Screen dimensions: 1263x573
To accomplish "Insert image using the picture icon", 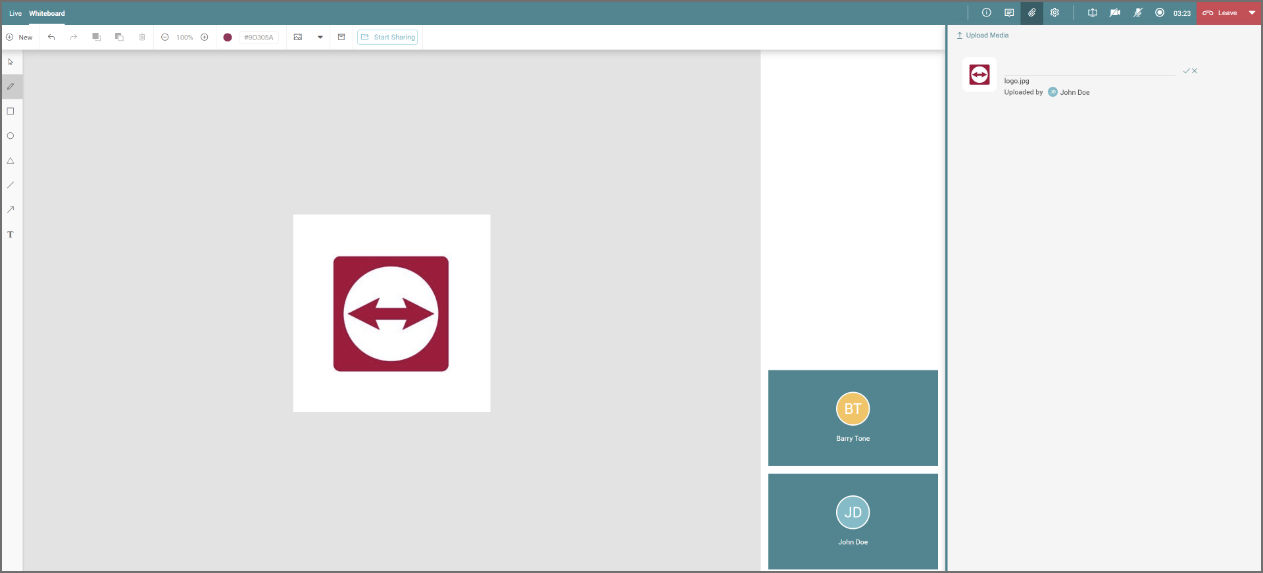I will tap(298, 37).
